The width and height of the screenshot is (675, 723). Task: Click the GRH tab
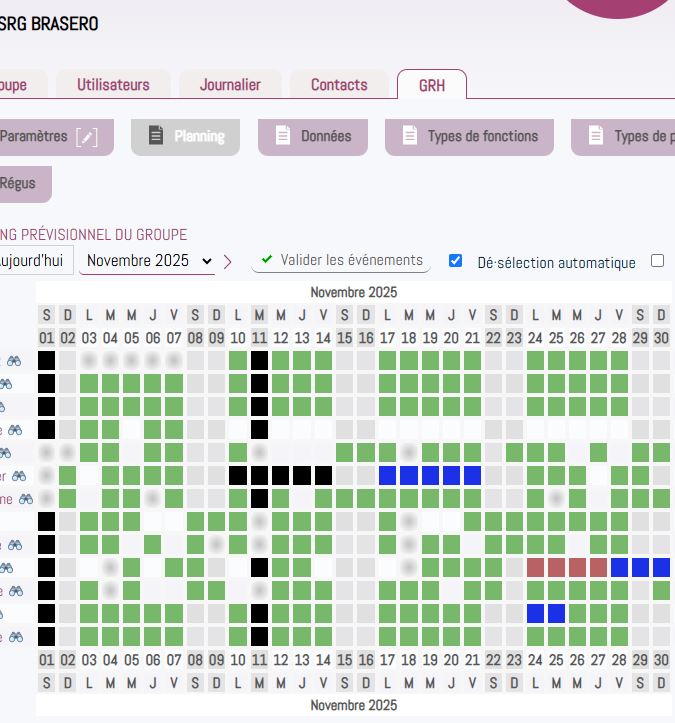[432, 86]
